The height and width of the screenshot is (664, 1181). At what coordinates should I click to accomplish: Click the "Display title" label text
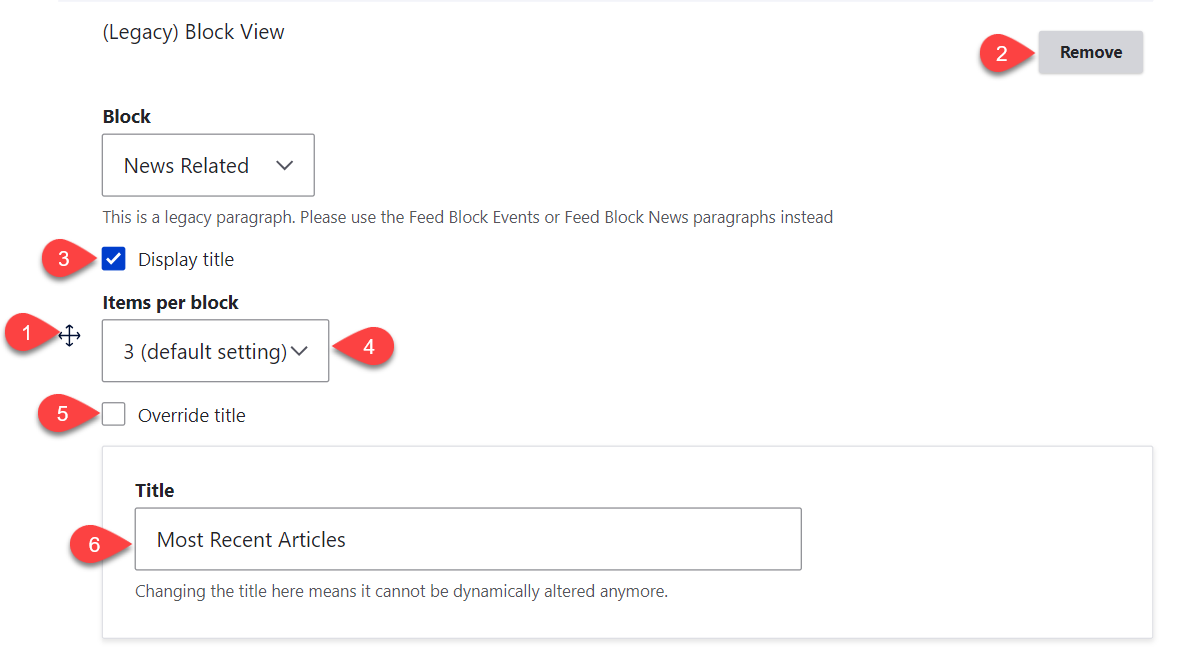pyautogui.click(x=186, y=260)
